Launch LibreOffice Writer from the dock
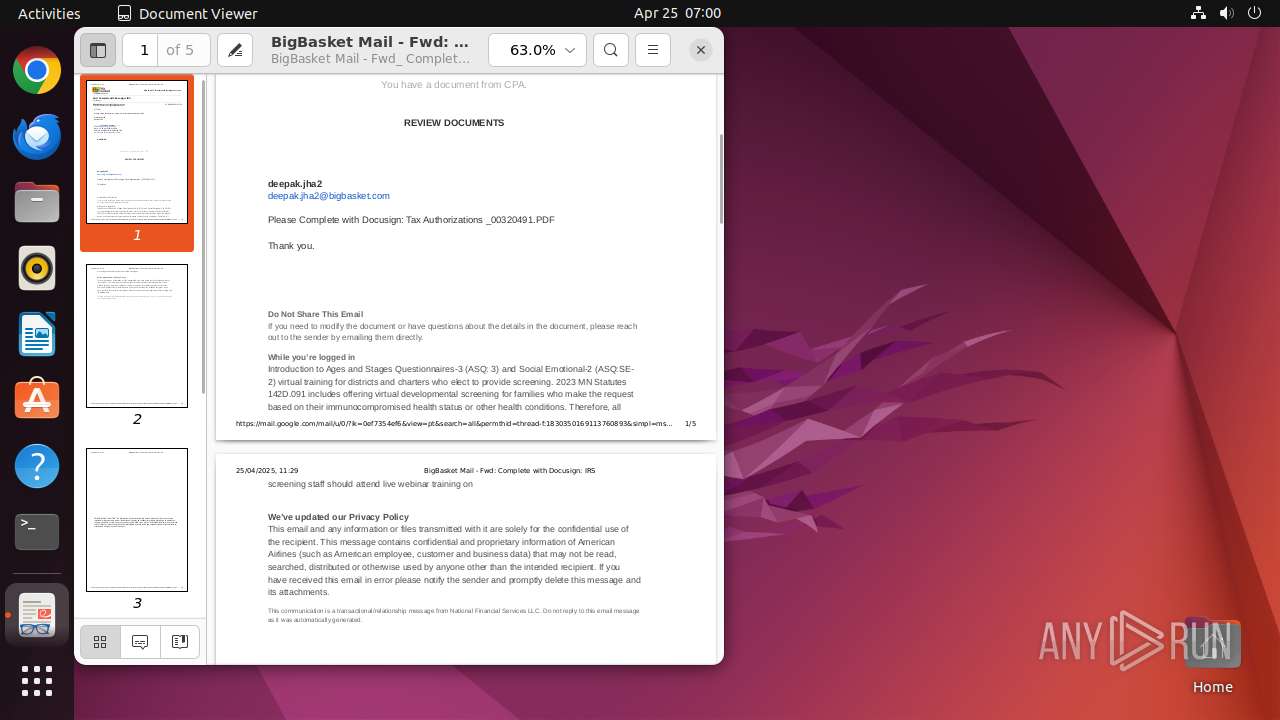 coord(37,335)
